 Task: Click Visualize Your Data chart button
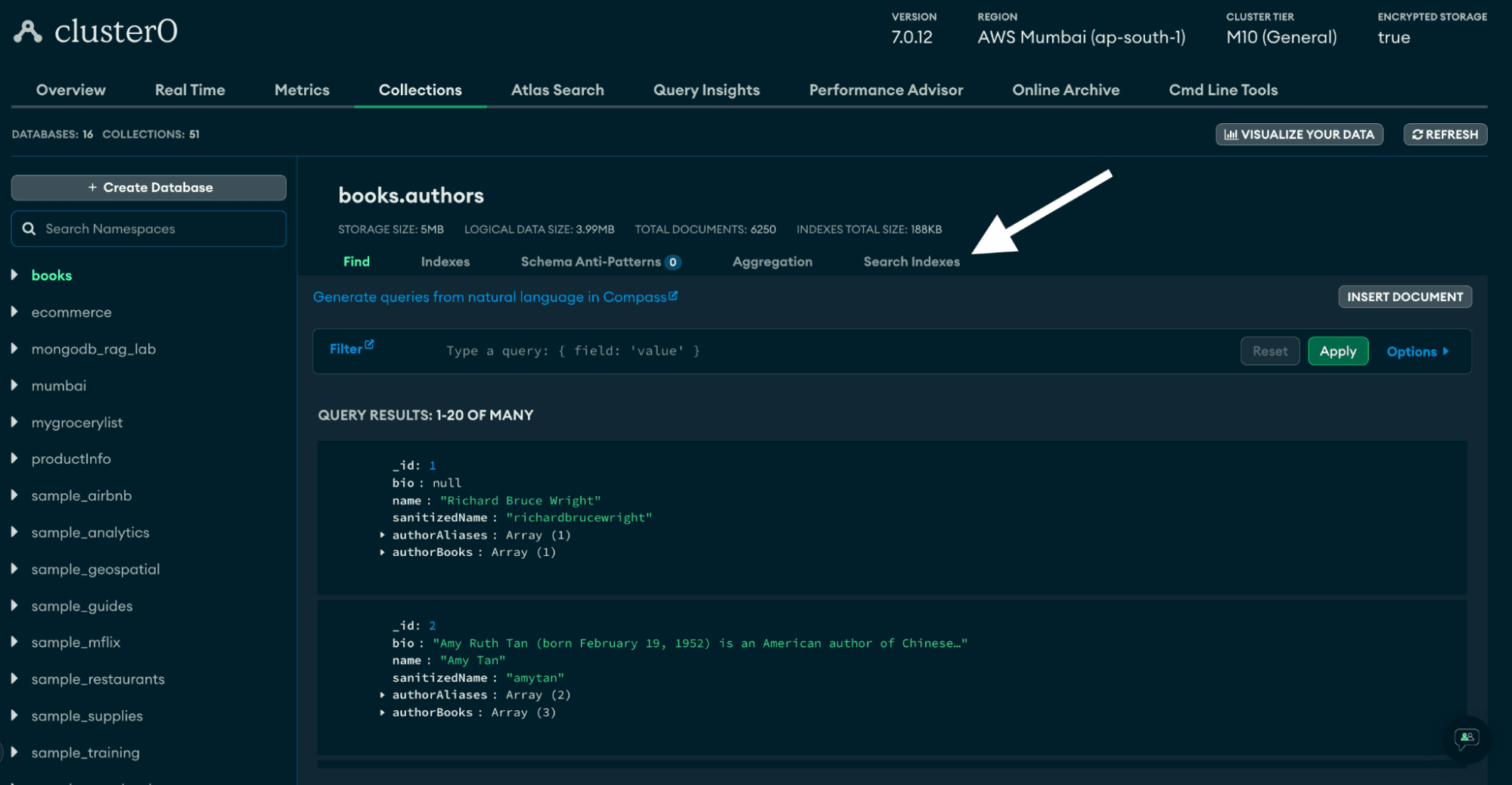pyautogui.click(x=1299, y=135)
